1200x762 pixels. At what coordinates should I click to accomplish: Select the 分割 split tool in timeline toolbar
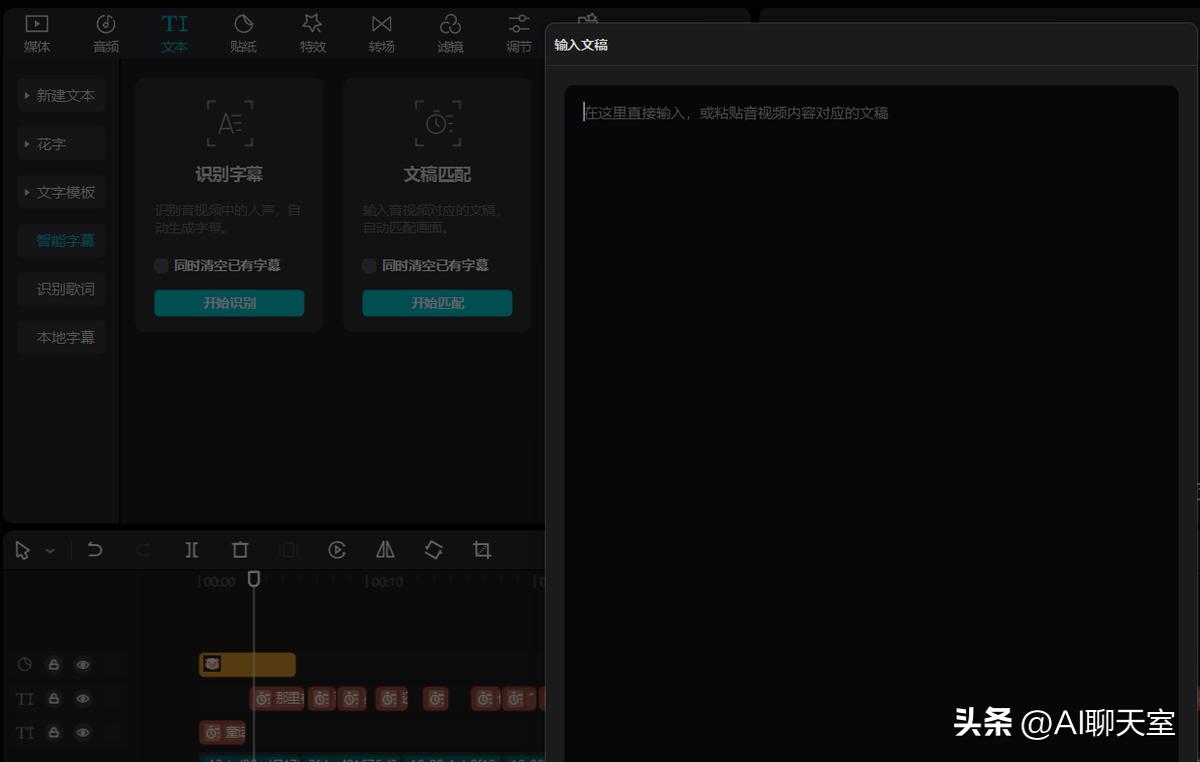192,549
